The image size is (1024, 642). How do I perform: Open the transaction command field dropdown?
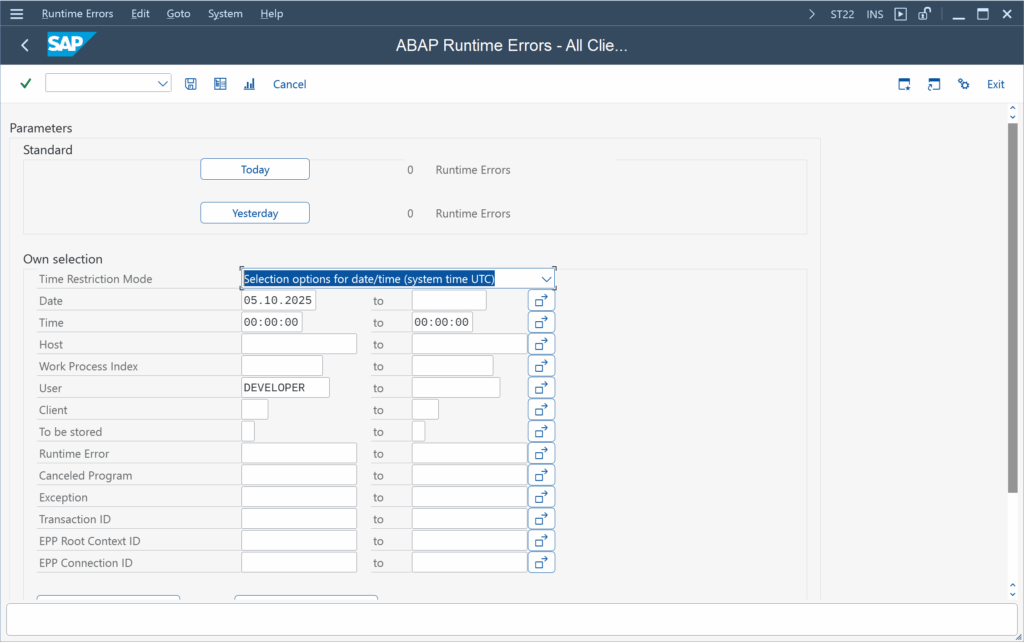pyautogui.click(x=163, y=84)
